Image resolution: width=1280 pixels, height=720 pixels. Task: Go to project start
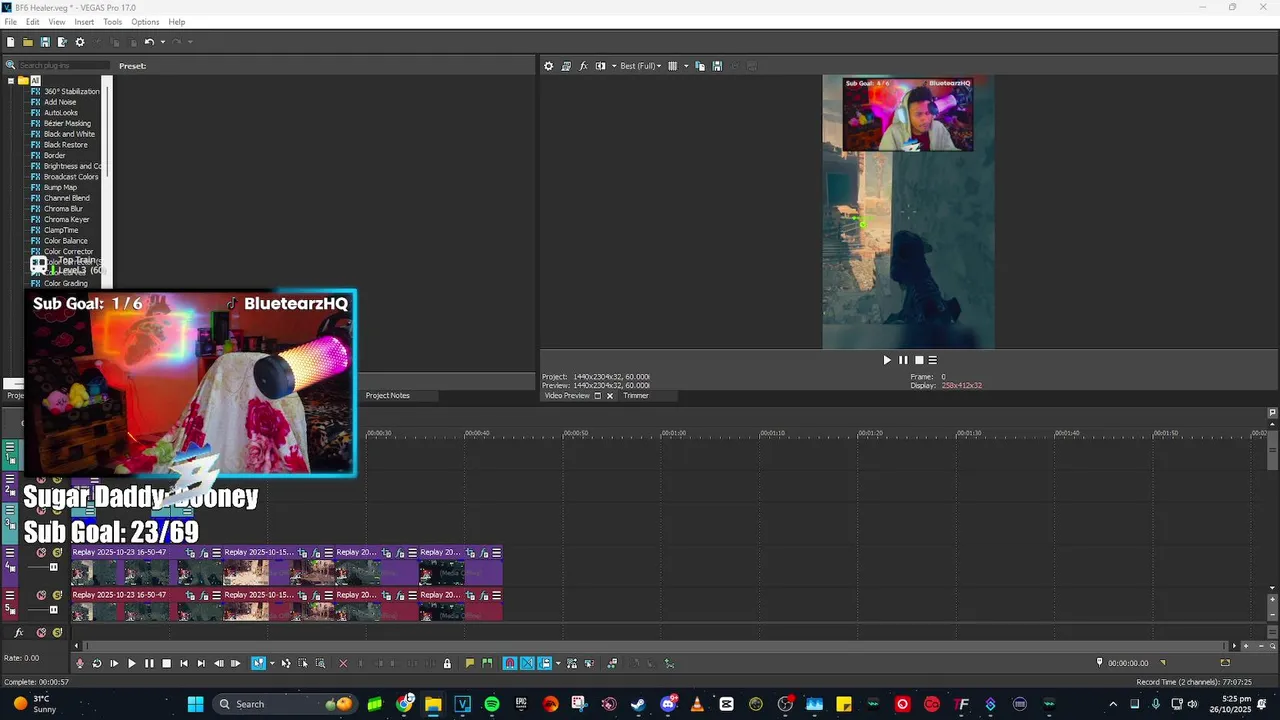[x=184, y=663]
